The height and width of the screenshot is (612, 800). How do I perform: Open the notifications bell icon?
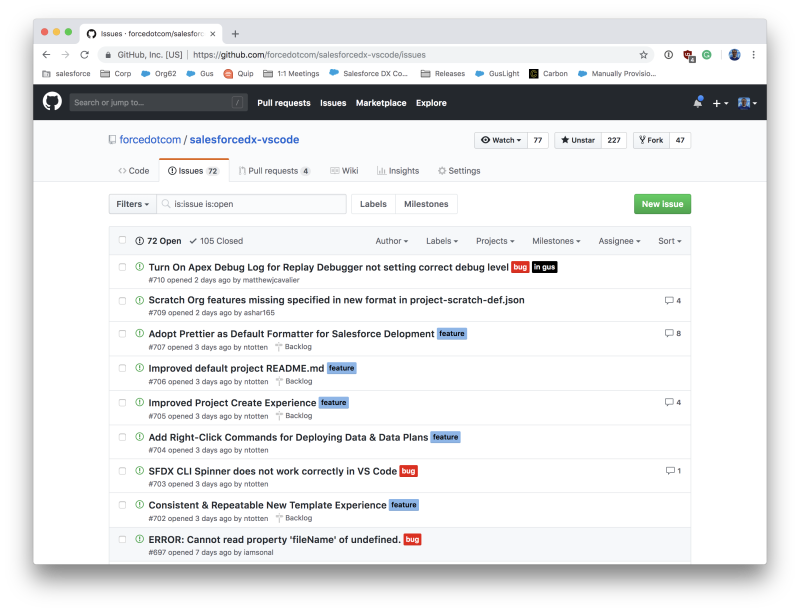pyautogui.click(x=697, y=103)
